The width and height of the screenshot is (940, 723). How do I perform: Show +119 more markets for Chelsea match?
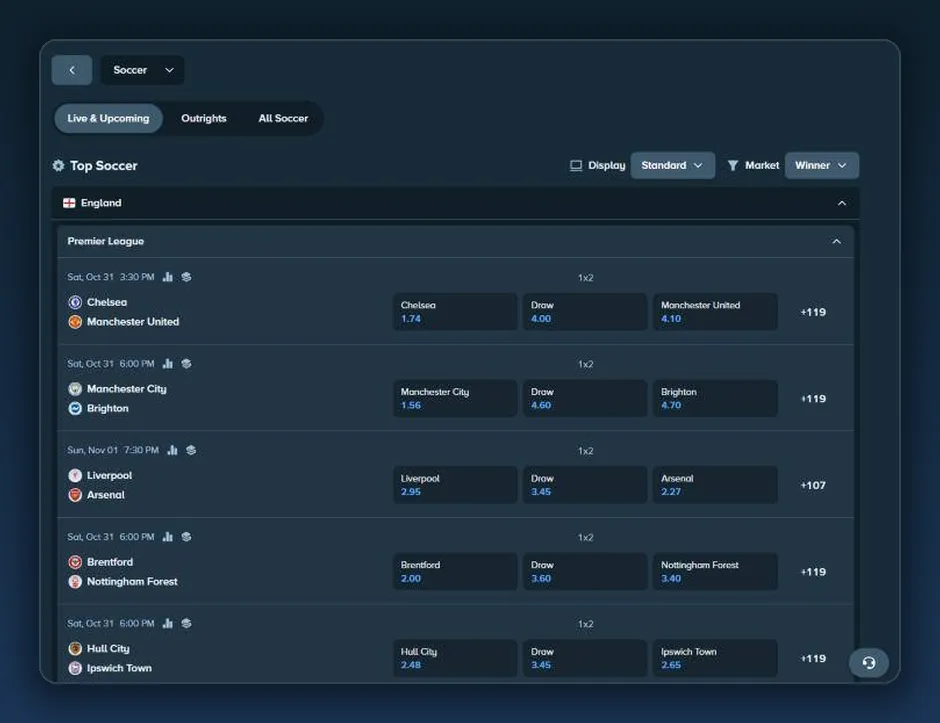[813, 312]
